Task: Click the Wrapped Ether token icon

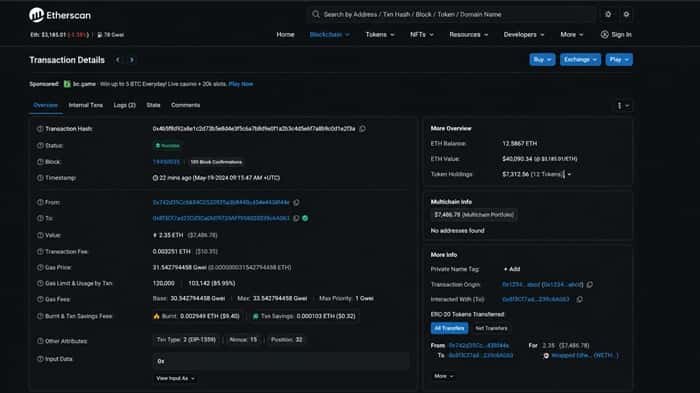Action: pyautogui.click(x=546, y=355)
